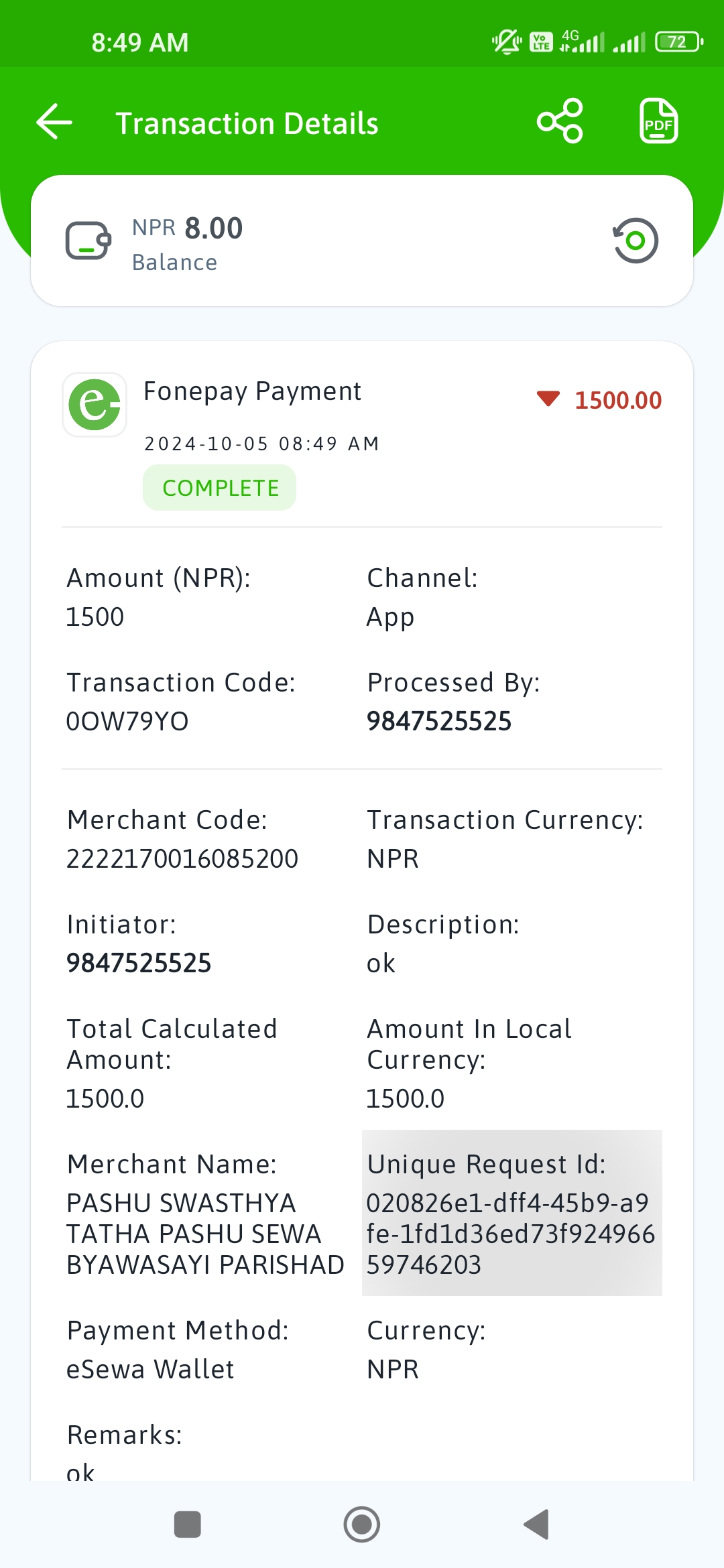Viewport: 724px width, 1568px height.
Task: Tap the eSewa Wallet payment method
Action: click(x=150, y=1370)
